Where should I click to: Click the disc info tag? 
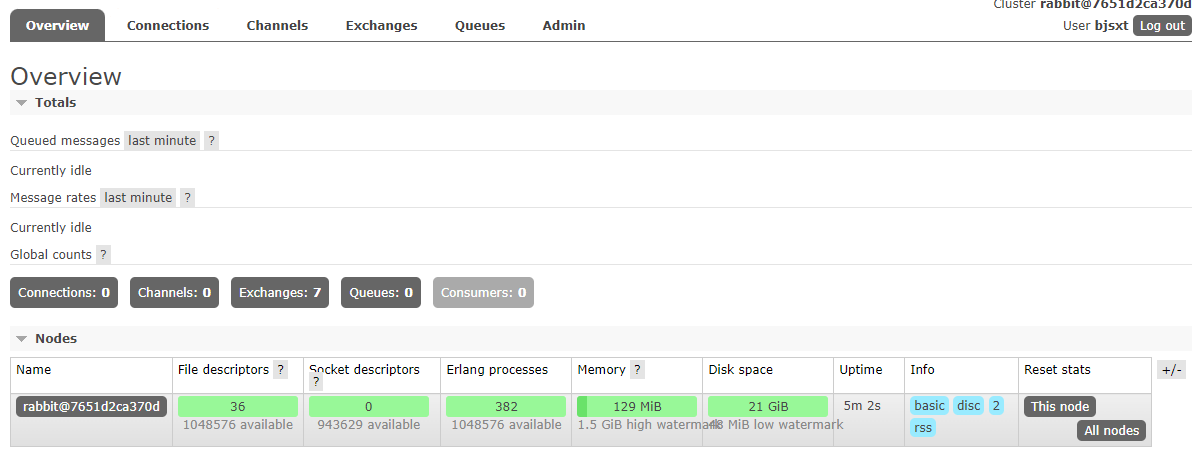click(969, 406)
